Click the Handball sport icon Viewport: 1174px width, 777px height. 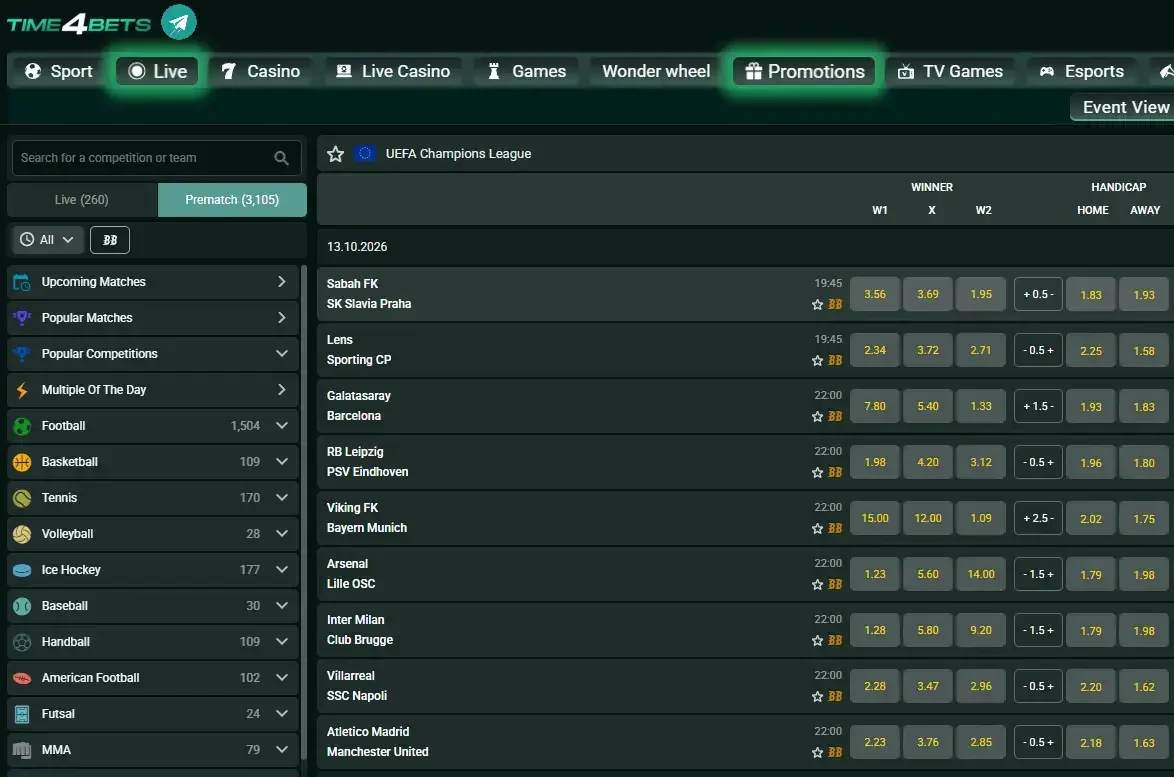click(22, 642)
